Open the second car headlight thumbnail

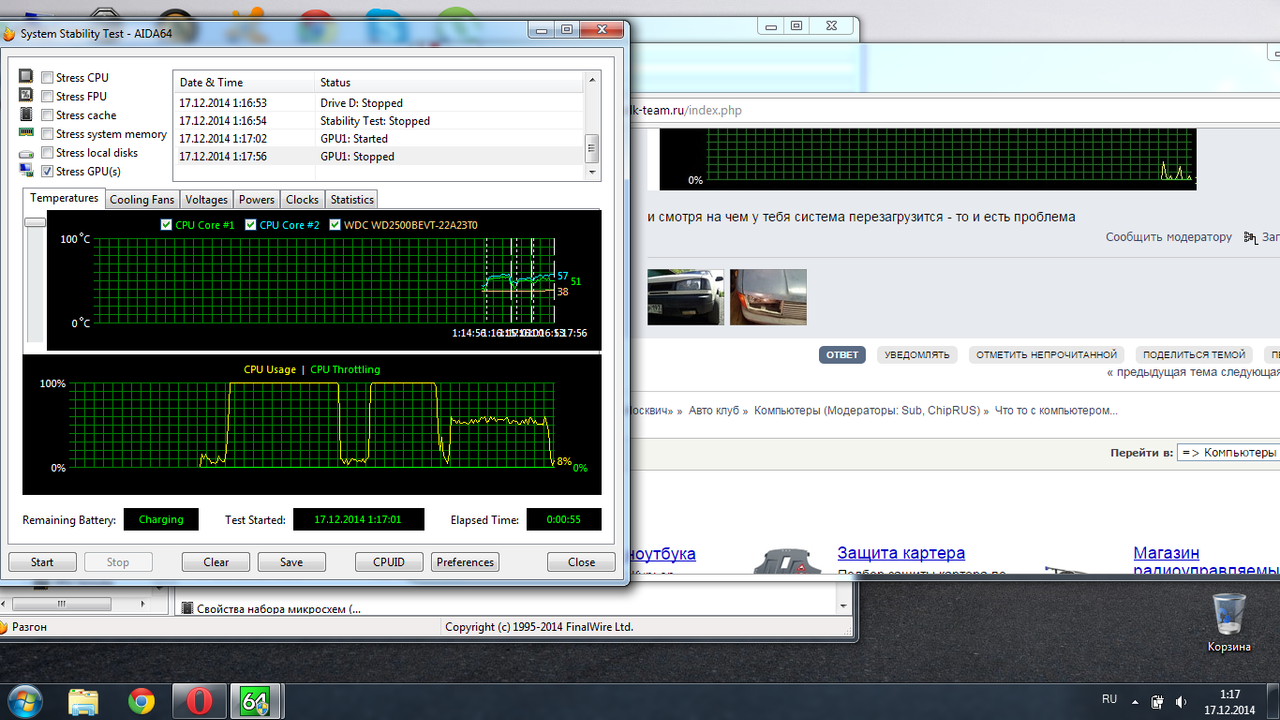click(768, 297)
